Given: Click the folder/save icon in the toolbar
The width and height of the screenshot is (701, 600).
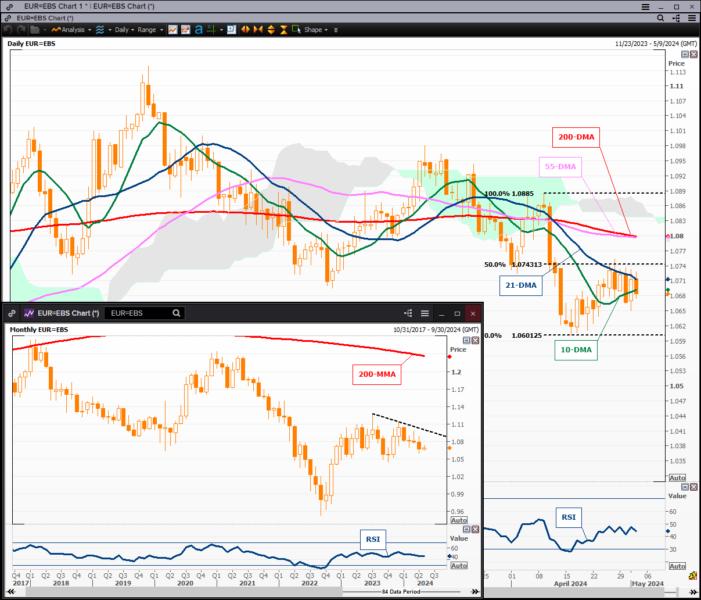Looking at the screenshot, I should 35,30.
